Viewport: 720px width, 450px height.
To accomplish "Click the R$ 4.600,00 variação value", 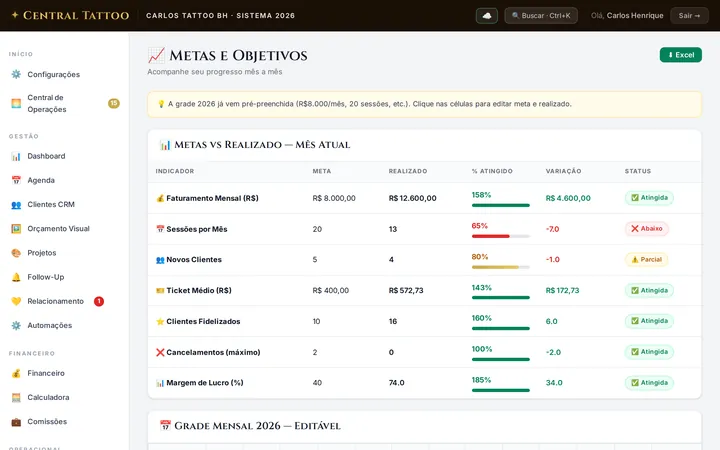I will (568, 198).
